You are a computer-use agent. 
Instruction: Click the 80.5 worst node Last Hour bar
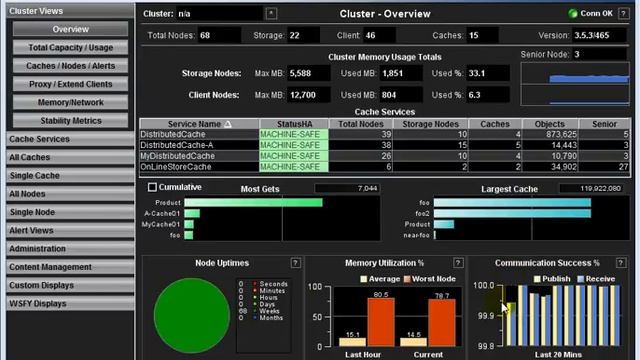381,322
